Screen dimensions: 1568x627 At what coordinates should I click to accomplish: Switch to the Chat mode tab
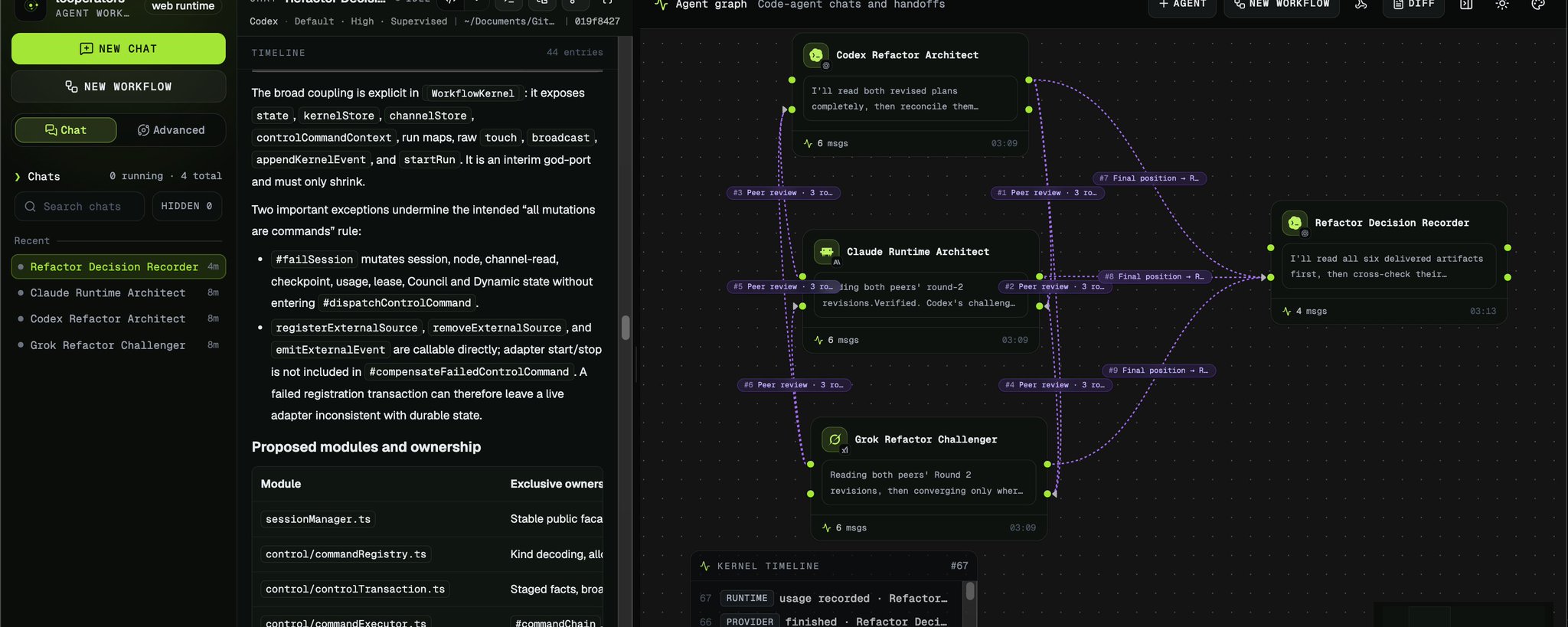[66, 130]
